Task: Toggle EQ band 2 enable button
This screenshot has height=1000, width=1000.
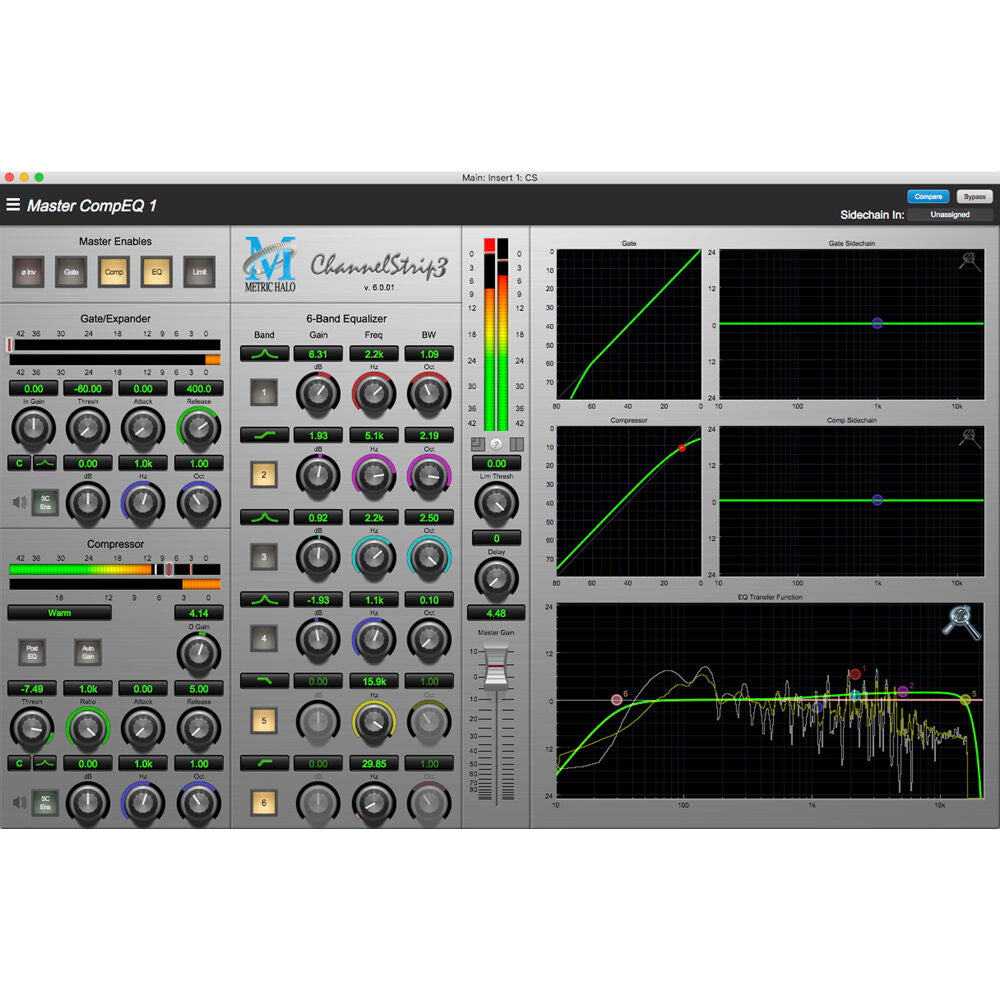Action: [264, 475]
